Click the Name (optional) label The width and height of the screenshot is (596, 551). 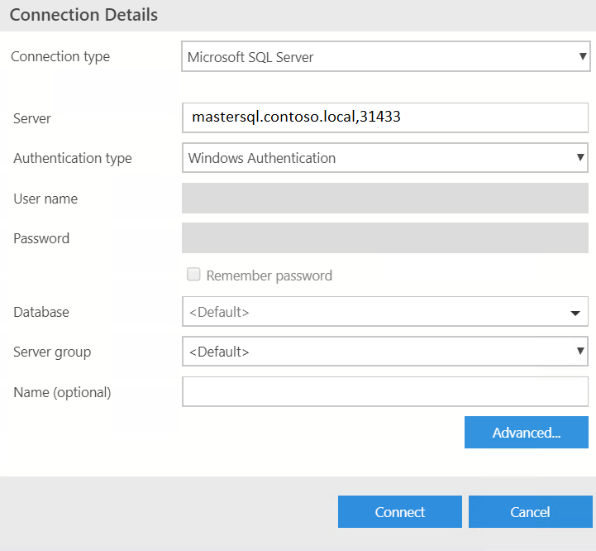(x=62, y=392)
